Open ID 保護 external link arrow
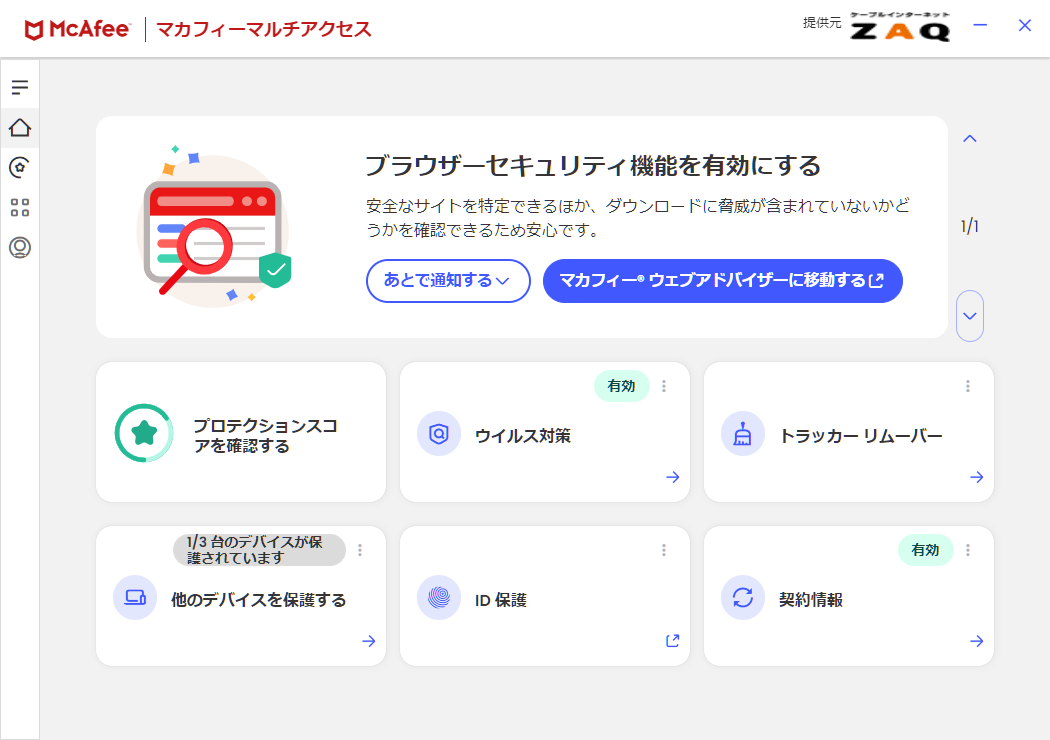Screen dimensions: 1050x740 pos(673,641)
